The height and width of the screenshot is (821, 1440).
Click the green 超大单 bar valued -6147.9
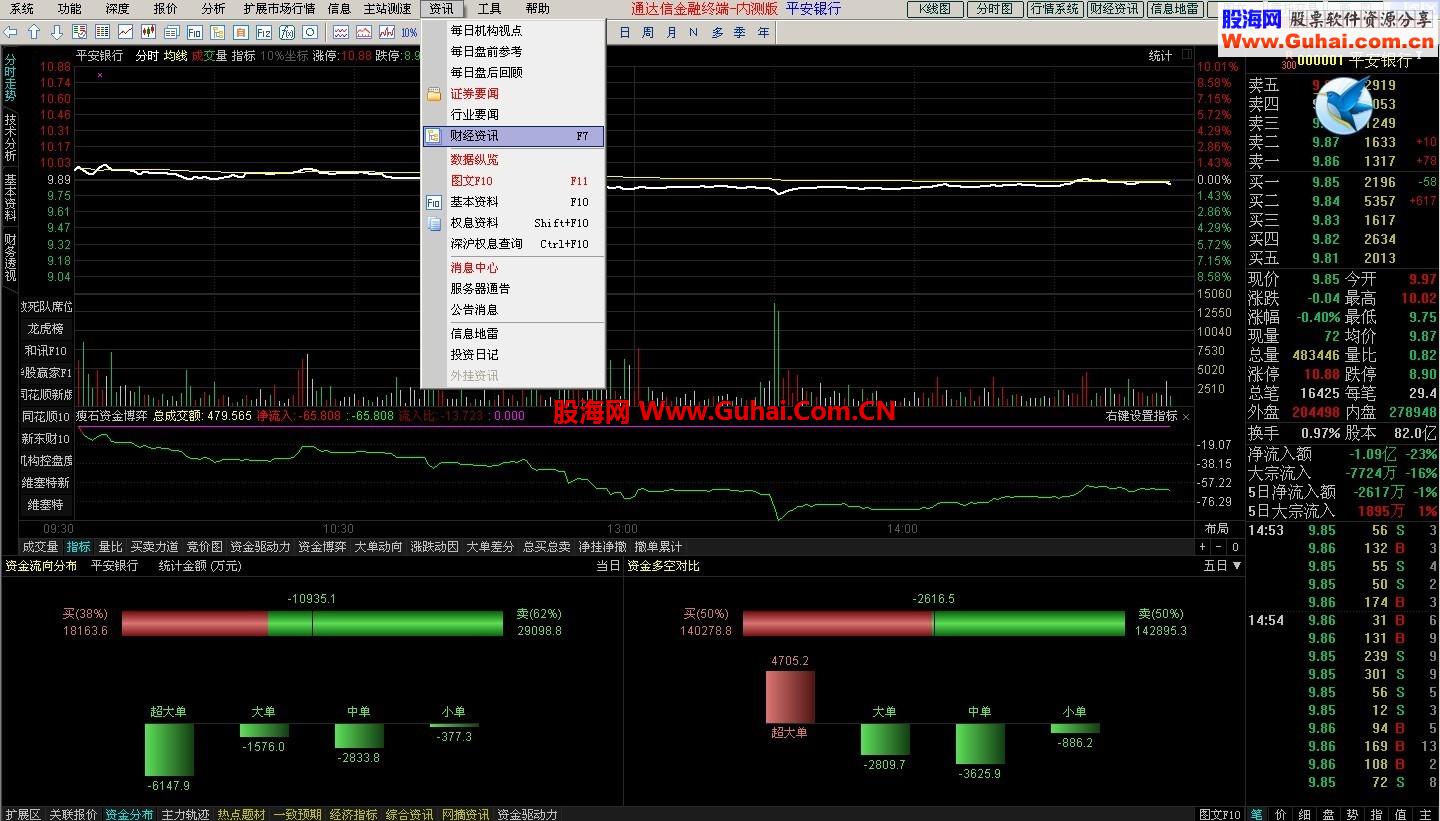click(x=169, y=750)
